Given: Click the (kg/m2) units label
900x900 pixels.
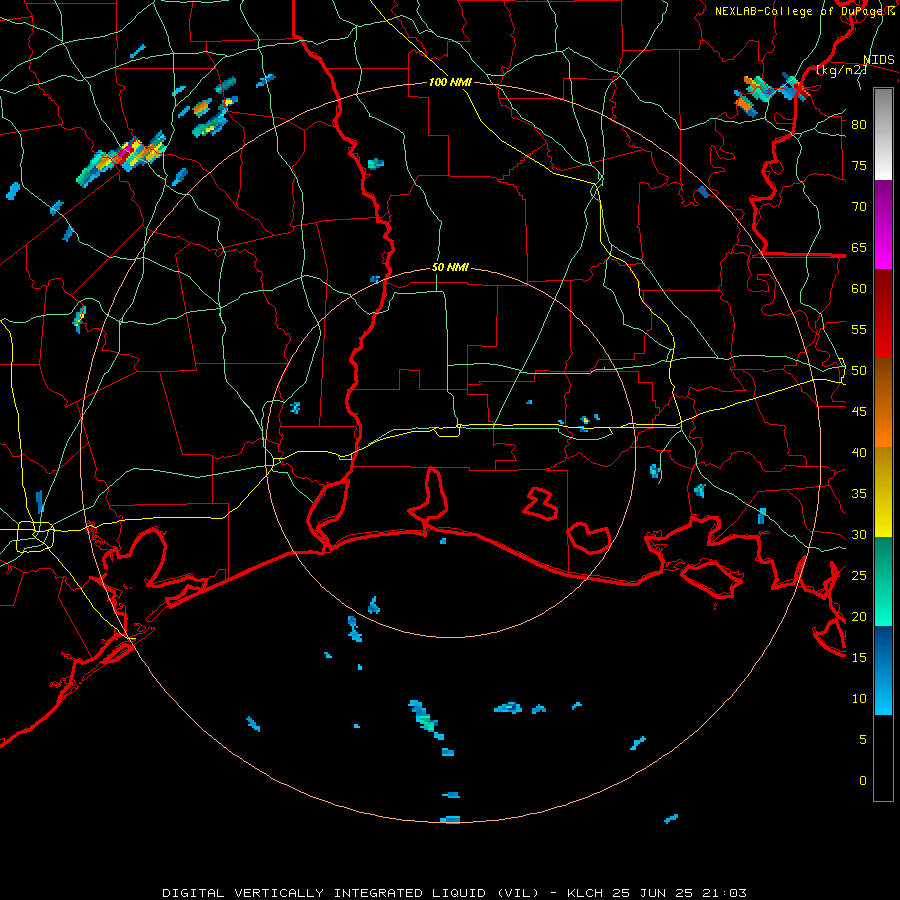Looking at the screenshot, I should tap(840, 70).
